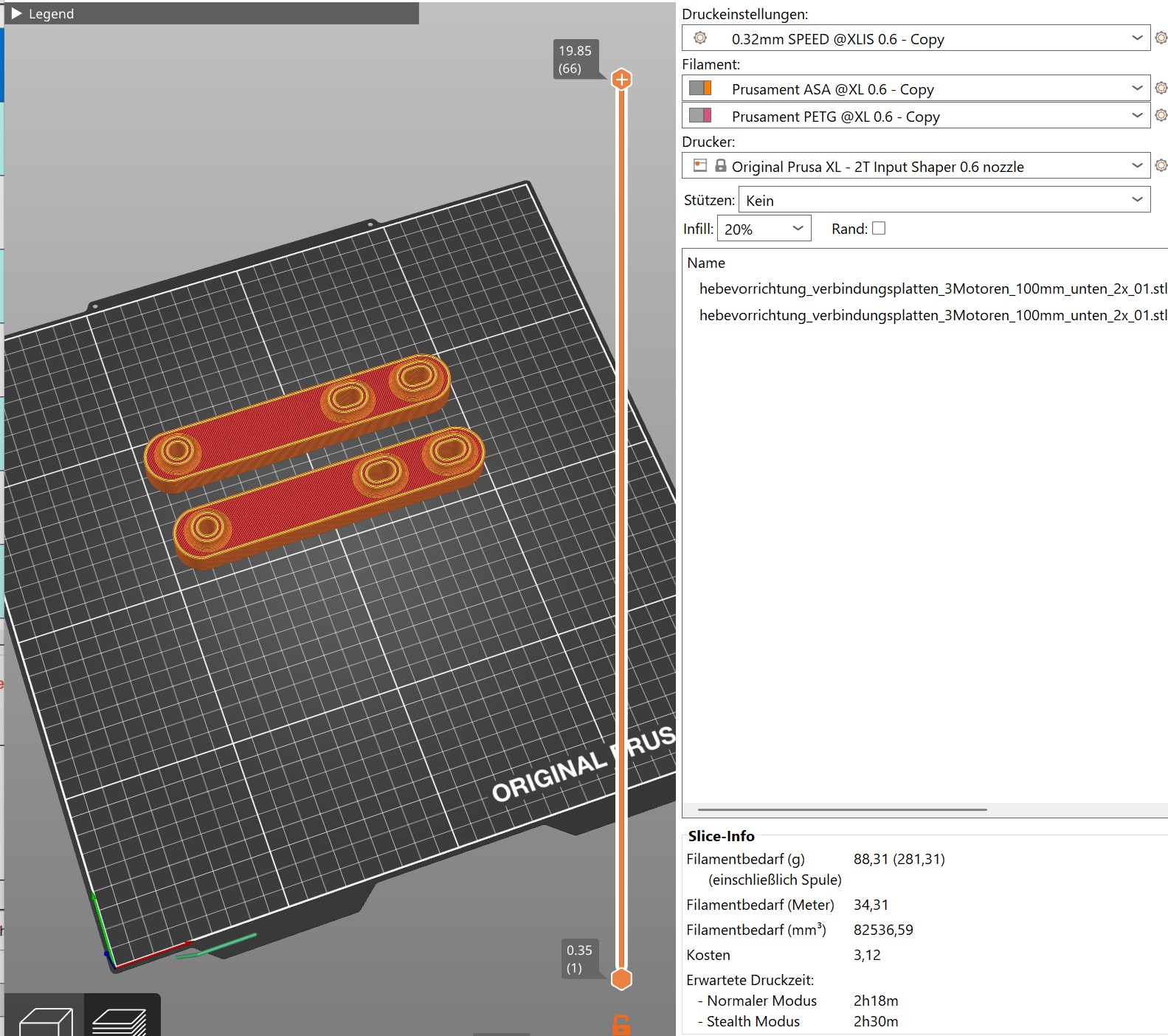Click the rear connecting plate on the bed
Image resolution: width=1168 pixels, height=1036 pixels.
tap(297, 424)
